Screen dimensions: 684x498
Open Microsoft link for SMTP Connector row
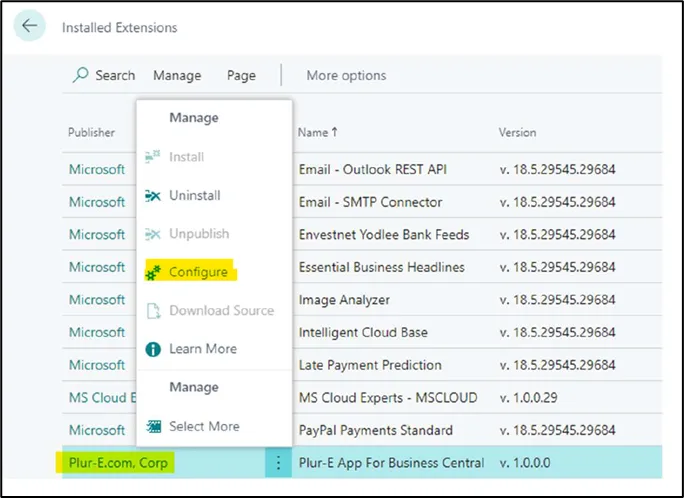[97, 202]
